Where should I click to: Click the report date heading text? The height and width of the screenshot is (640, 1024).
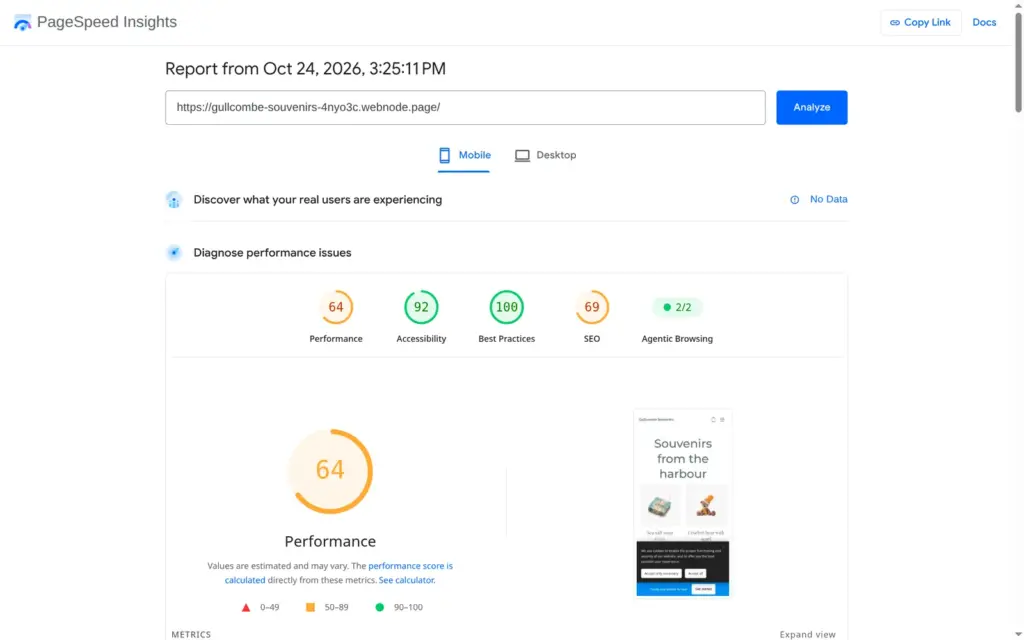click(305, 69)
